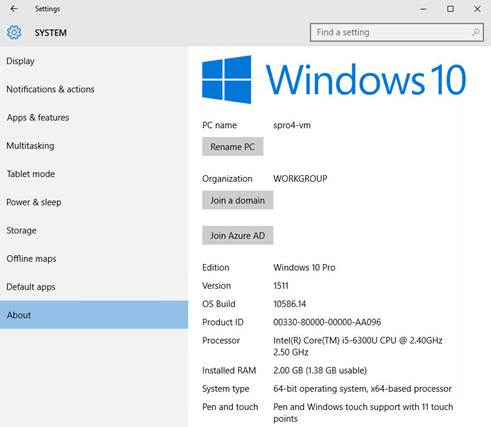
Task: Click the Product ID value 00330-80000-00000-AA096
Action: [327, 322]
